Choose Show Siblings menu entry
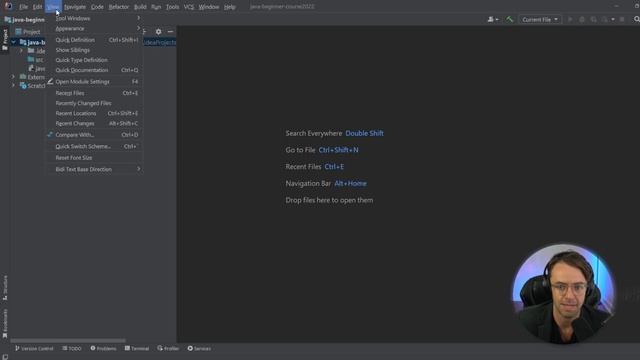 pyautogui.click(x=94, y=50)
